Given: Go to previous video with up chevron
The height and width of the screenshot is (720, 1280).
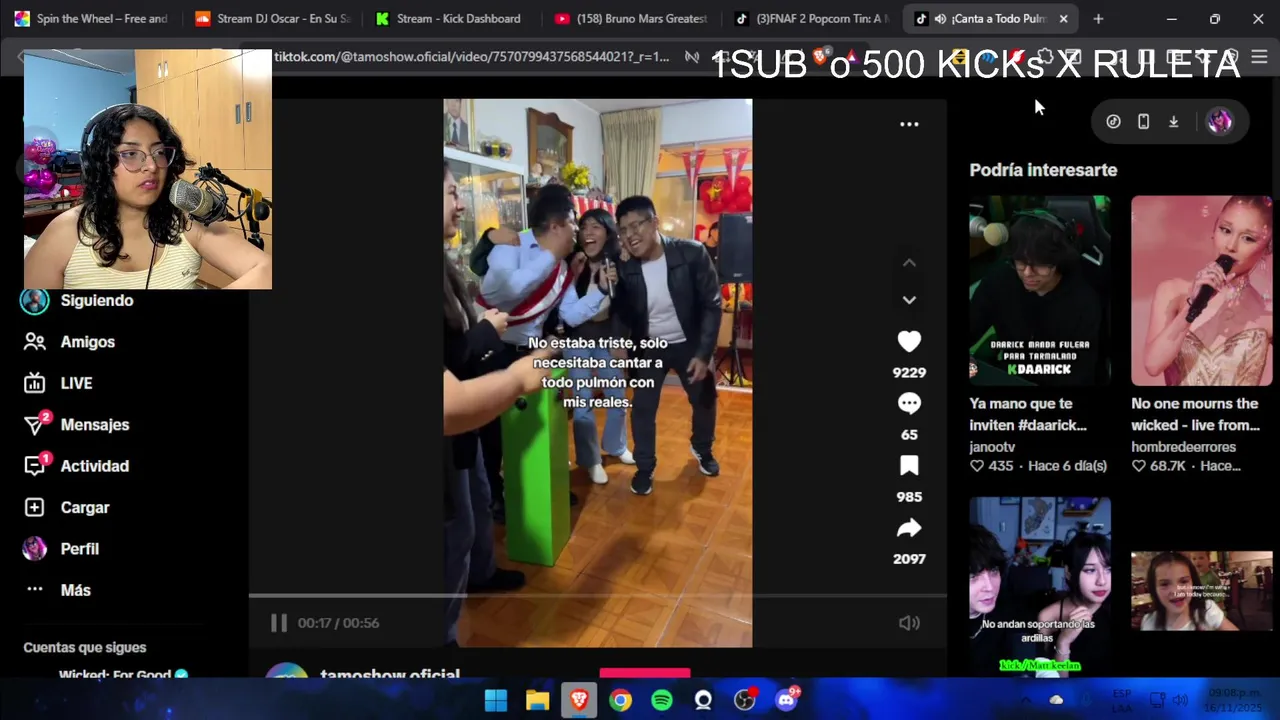Looking at the screenshot, I should [x=909, y=263].
